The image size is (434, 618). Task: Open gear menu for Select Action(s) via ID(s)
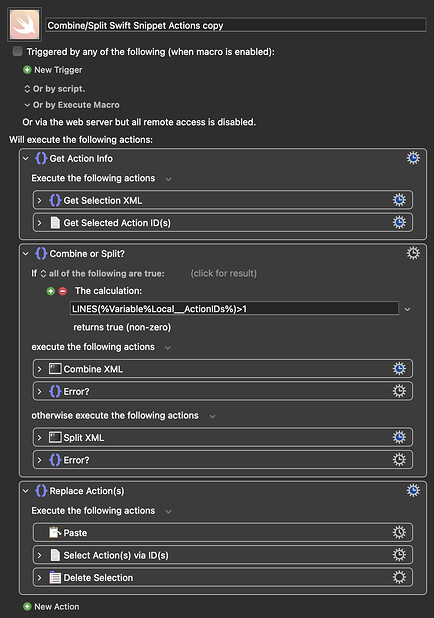click(399, 555)
